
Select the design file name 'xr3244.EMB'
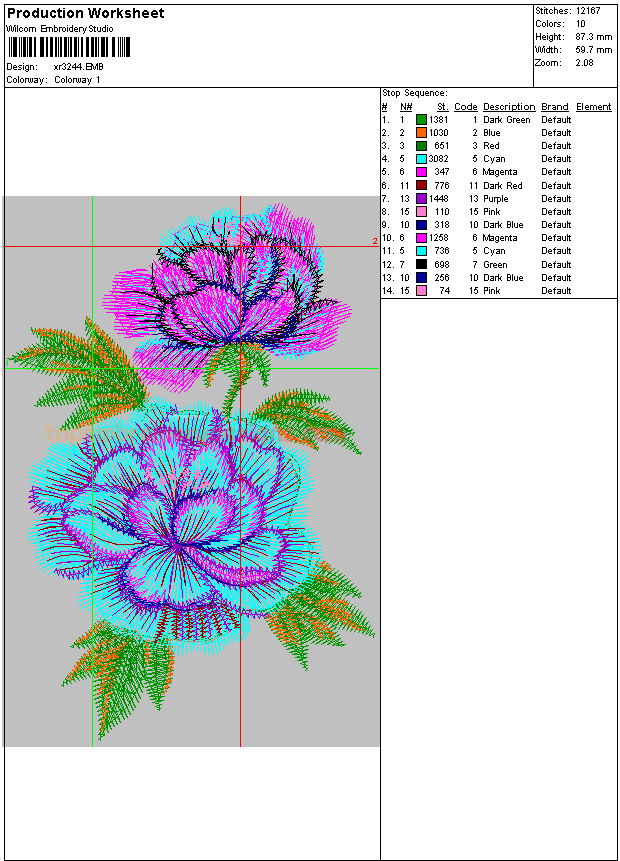pos(79,67)
